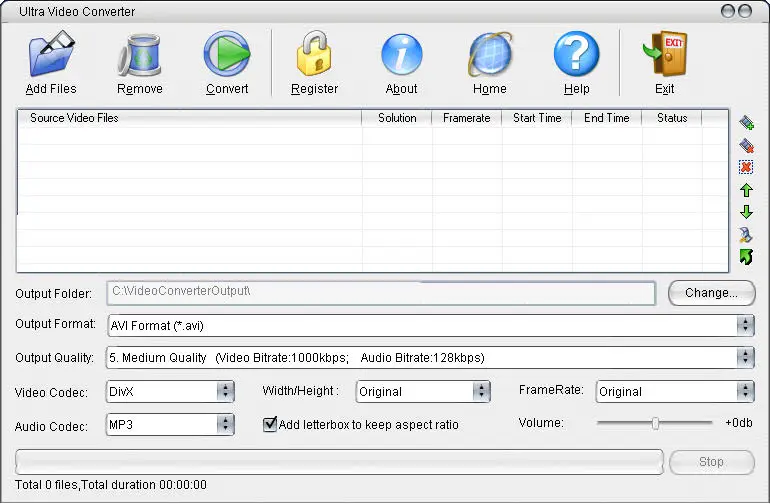Click the film-strip add video side icon
The image size is (770, 504).
pyautogui.click(x=746, y=122)
